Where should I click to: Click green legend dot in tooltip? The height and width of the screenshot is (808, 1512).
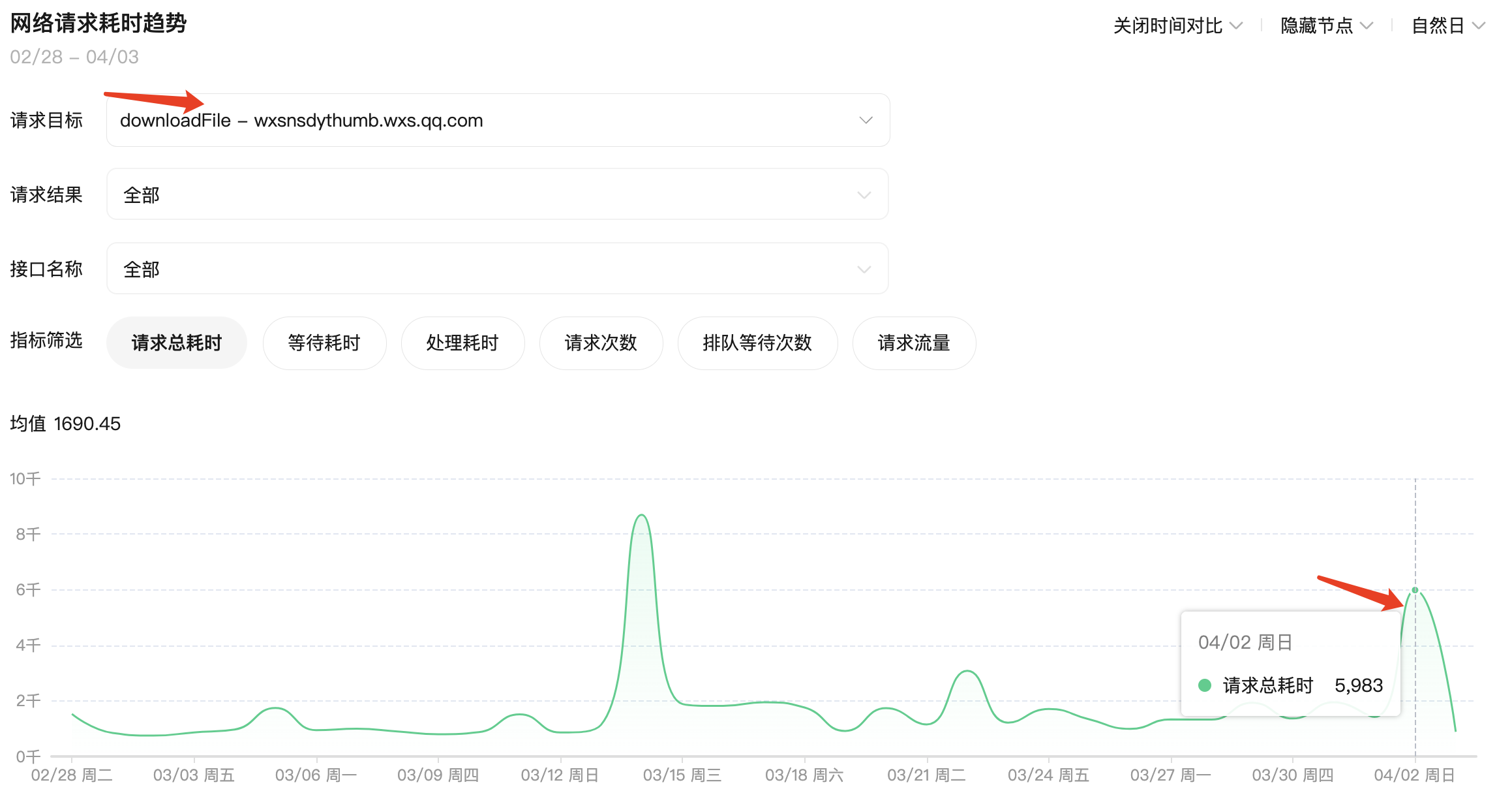pyautogui.click(x=1205, y=685)
